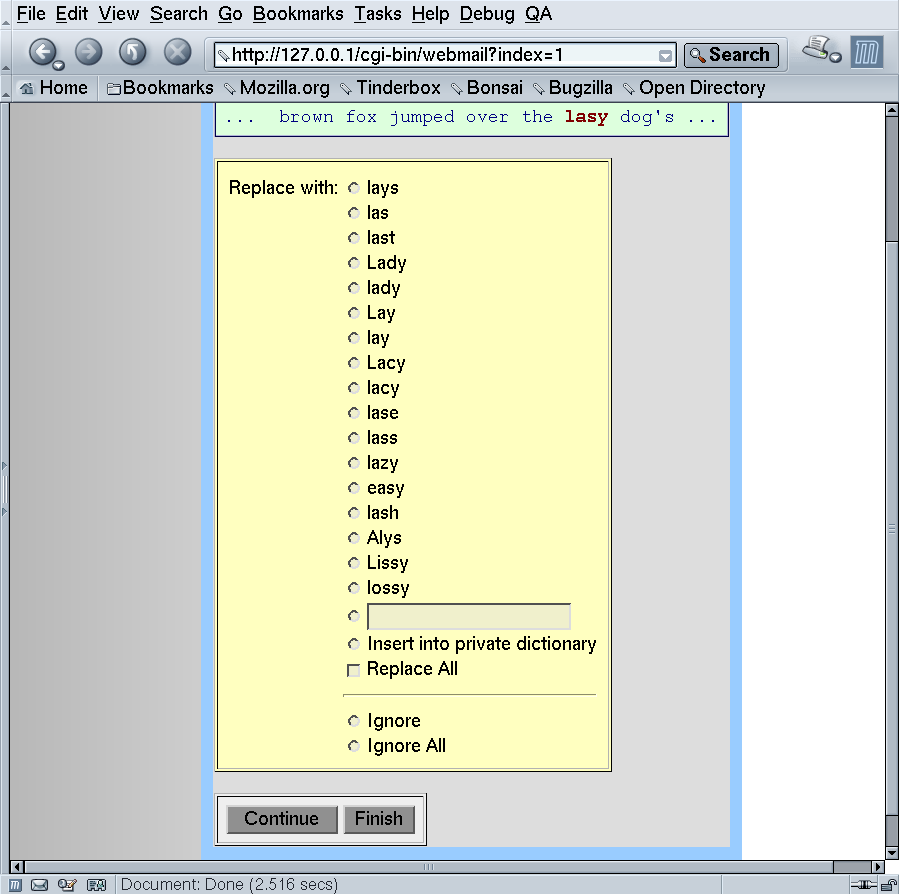Screen dimensions: 899x894
Task: Open the Mozilla.org bookmark link
Action: [x=277, y=88]
